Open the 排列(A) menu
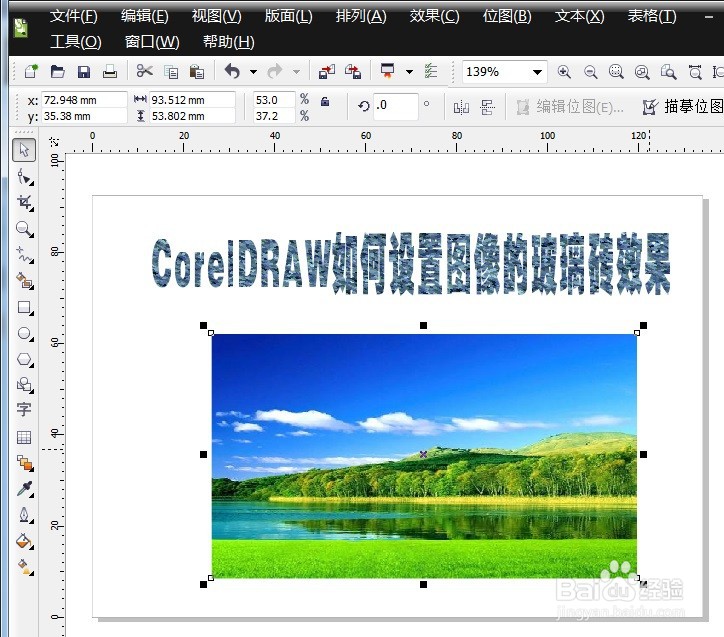 click(361, 17)
